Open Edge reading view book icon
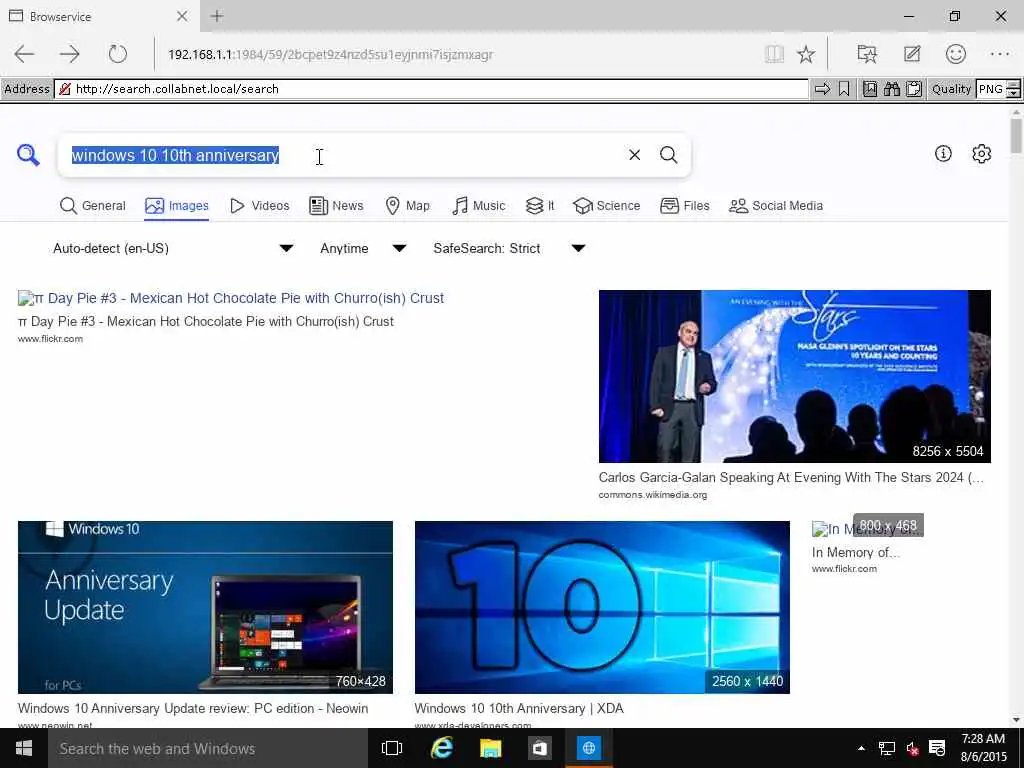 774,54
